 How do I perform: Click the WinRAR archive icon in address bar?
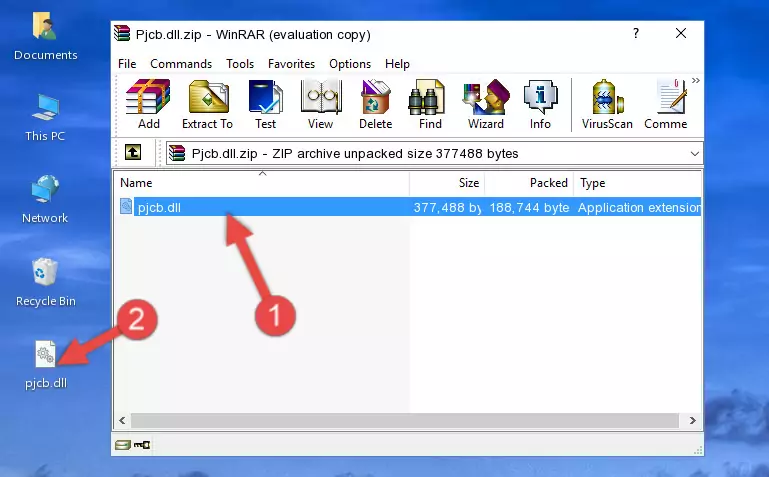click(177, 153)
